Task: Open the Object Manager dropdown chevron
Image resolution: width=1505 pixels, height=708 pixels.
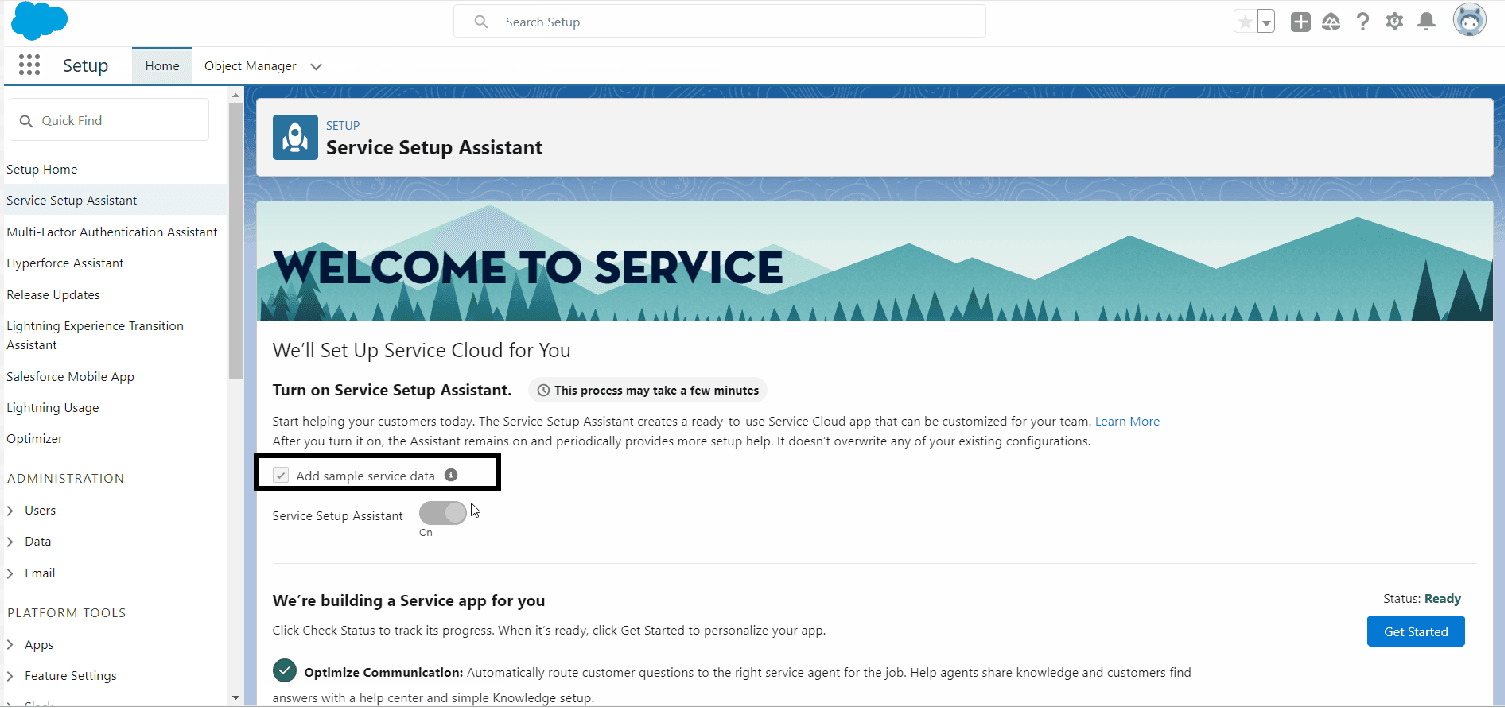Action: point(316,67)
